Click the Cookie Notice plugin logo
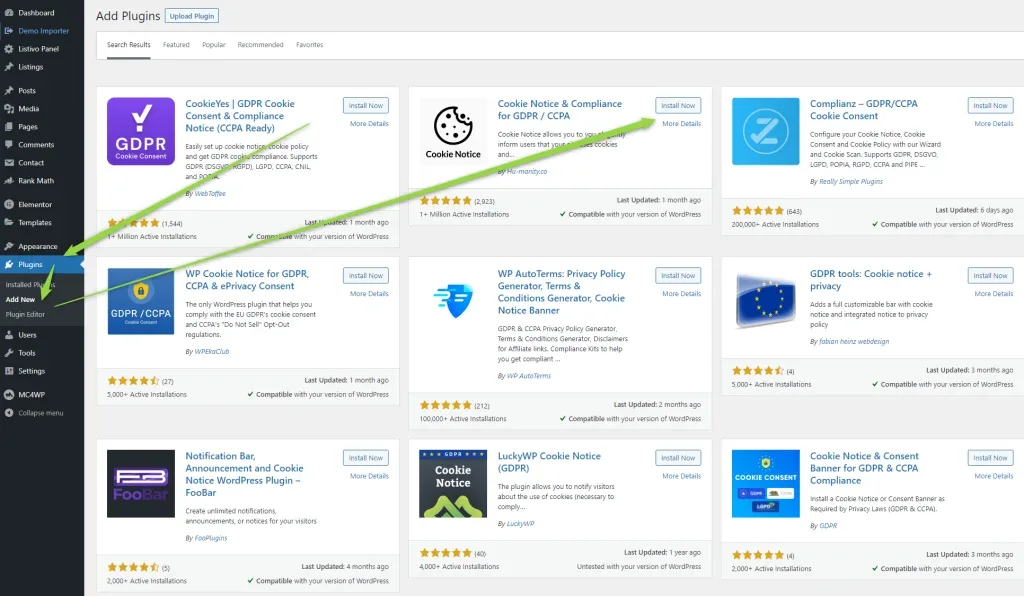The width and height of the screenshot is (1024, 596). (453, 131)
